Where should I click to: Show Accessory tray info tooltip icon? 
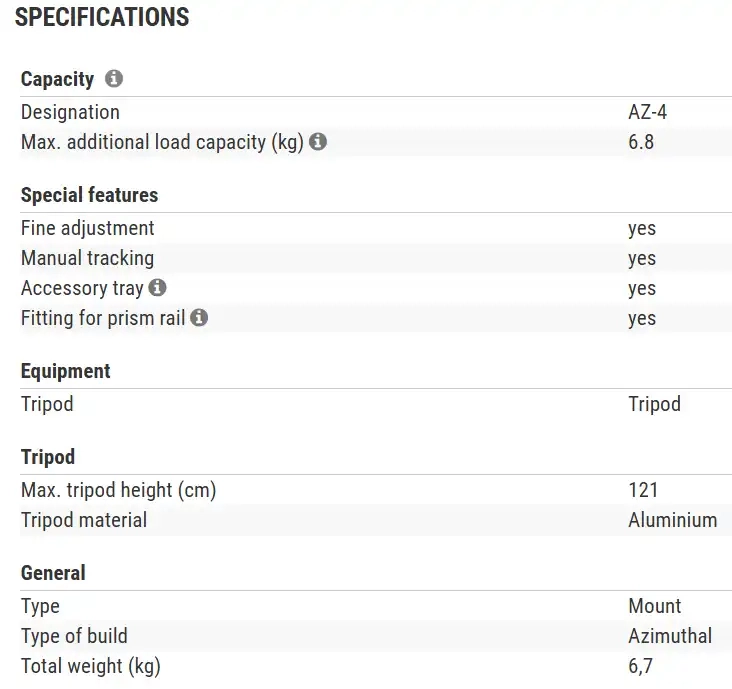point(157,288)
